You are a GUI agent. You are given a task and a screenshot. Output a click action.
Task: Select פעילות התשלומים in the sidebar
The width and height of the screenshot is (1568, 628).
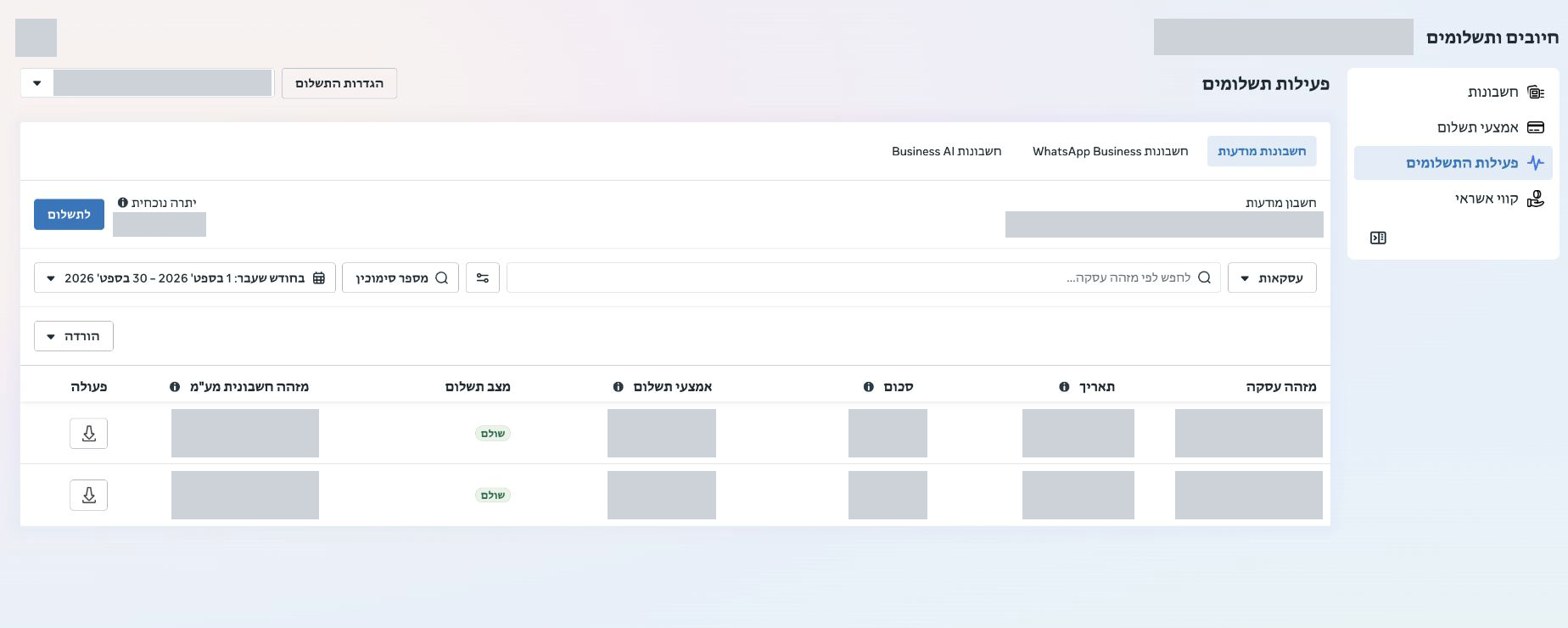[1453, 163]
